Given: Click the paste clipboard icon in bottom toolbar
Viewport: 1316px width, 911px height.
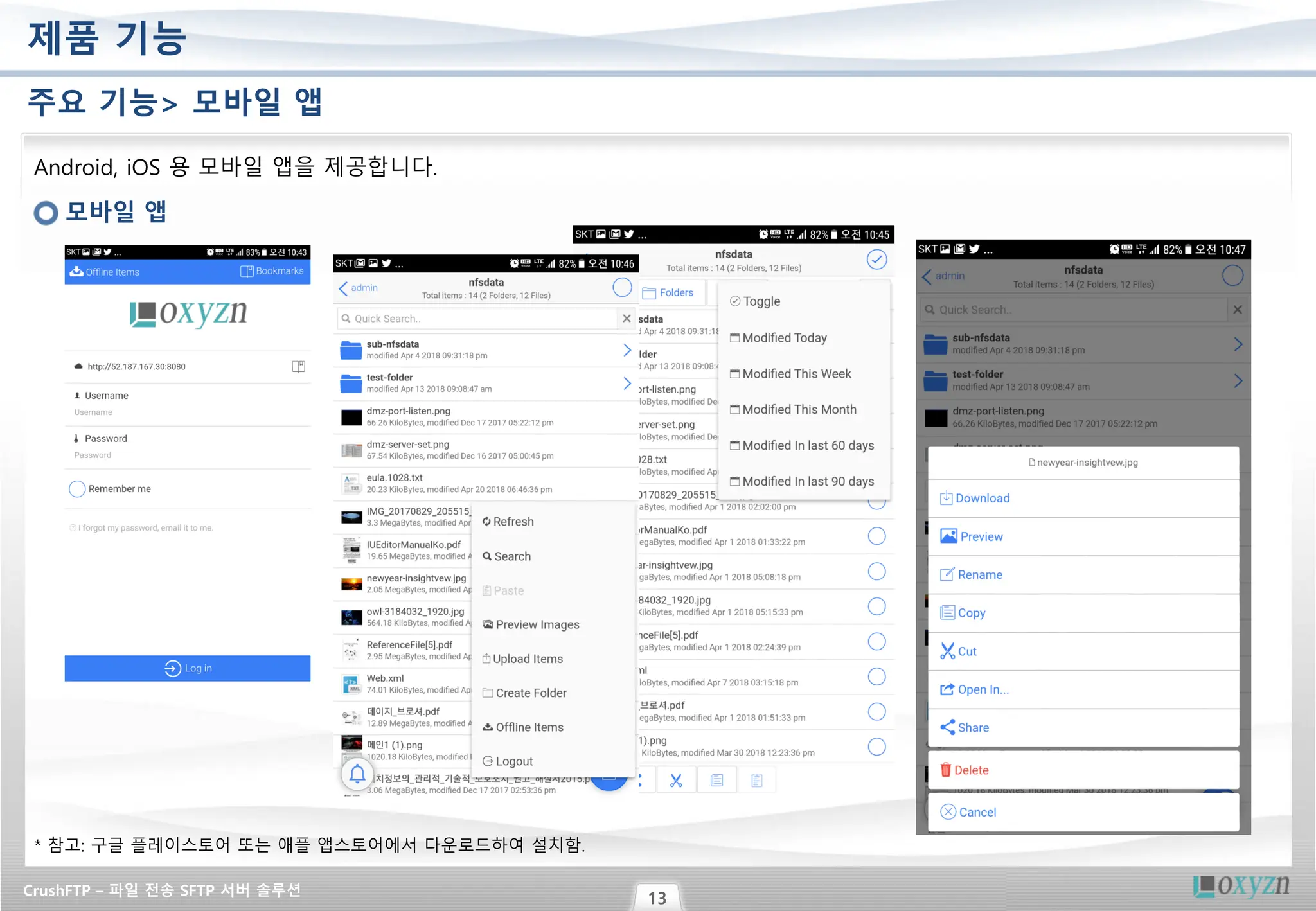Looking at the screenshot, I should [x=757, y=781].
